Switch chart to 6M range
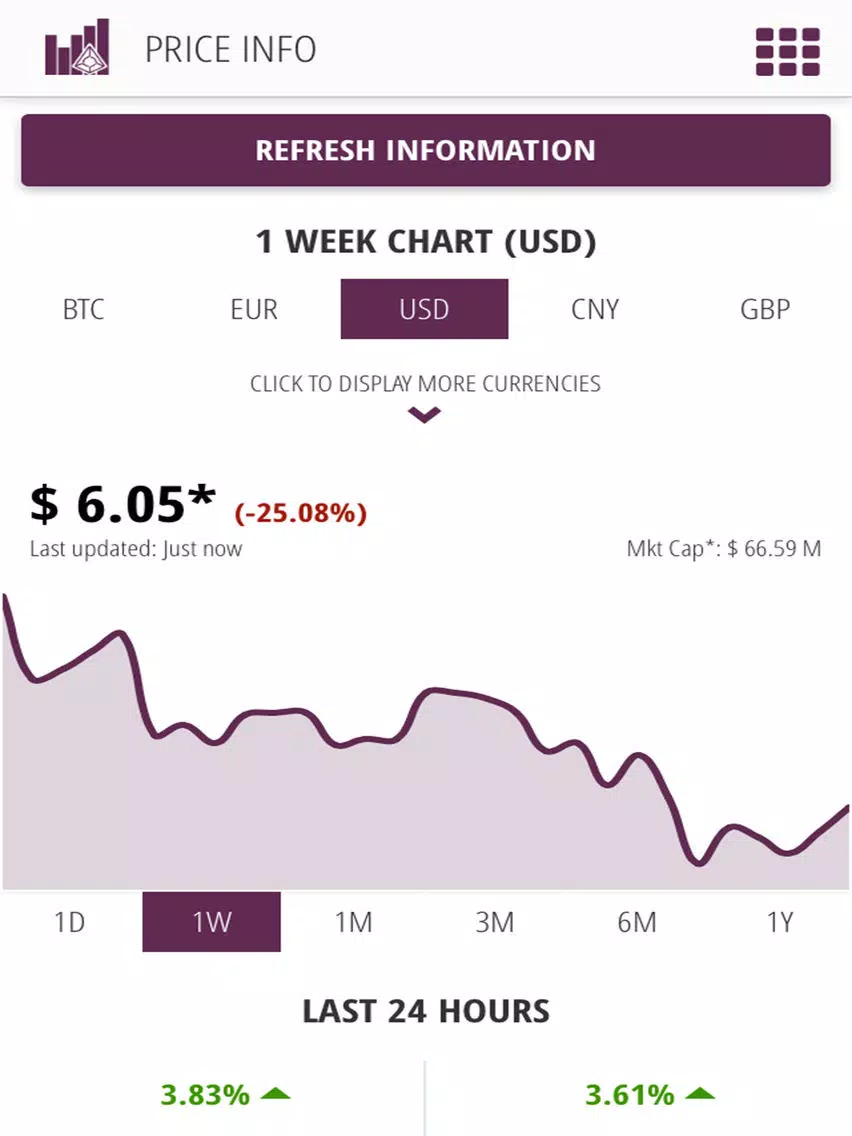 [x=637, y=922]
